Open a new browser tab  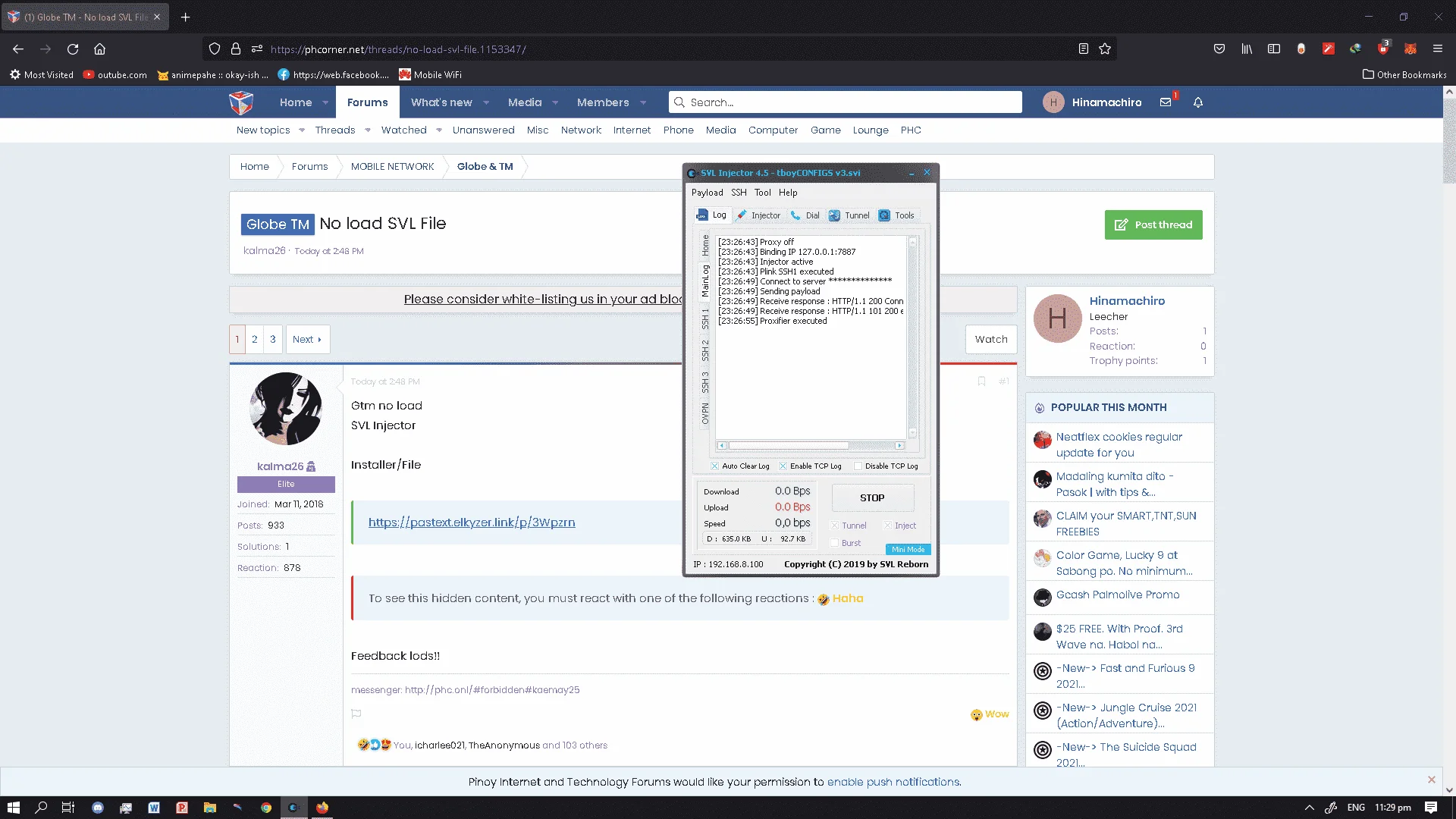click(185, 17)
